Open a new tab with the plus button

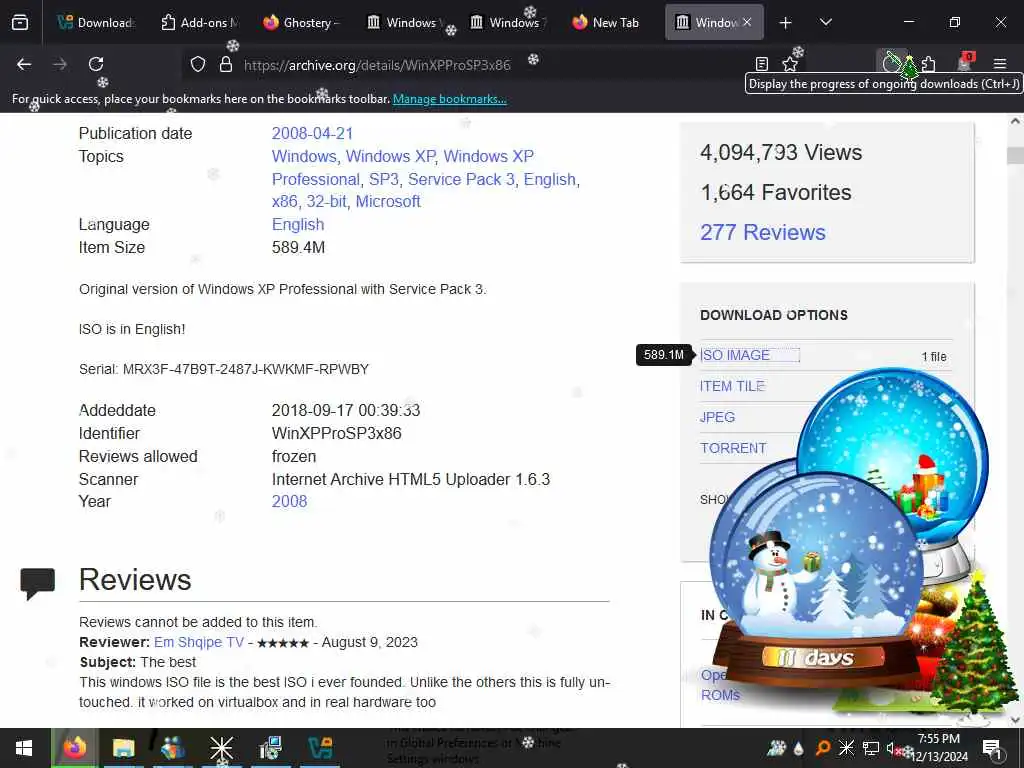[x=786, y=23]
